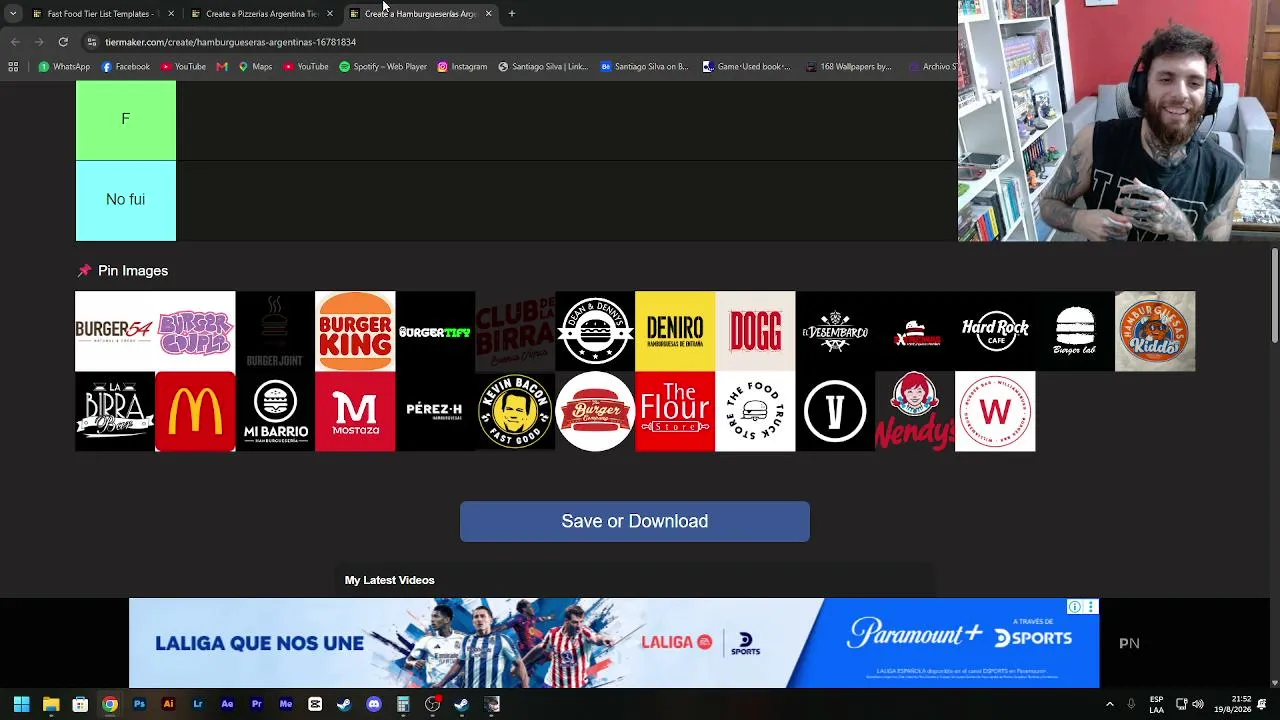Choose The Flour Store logo
Screen dimensions: 1280x720
pos(675,411)
